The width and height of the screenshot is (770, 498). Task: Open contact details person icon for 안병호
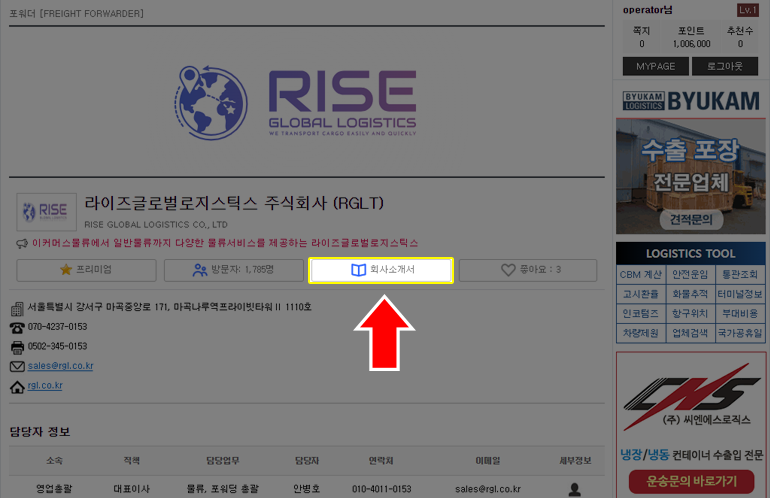point(574,489)
